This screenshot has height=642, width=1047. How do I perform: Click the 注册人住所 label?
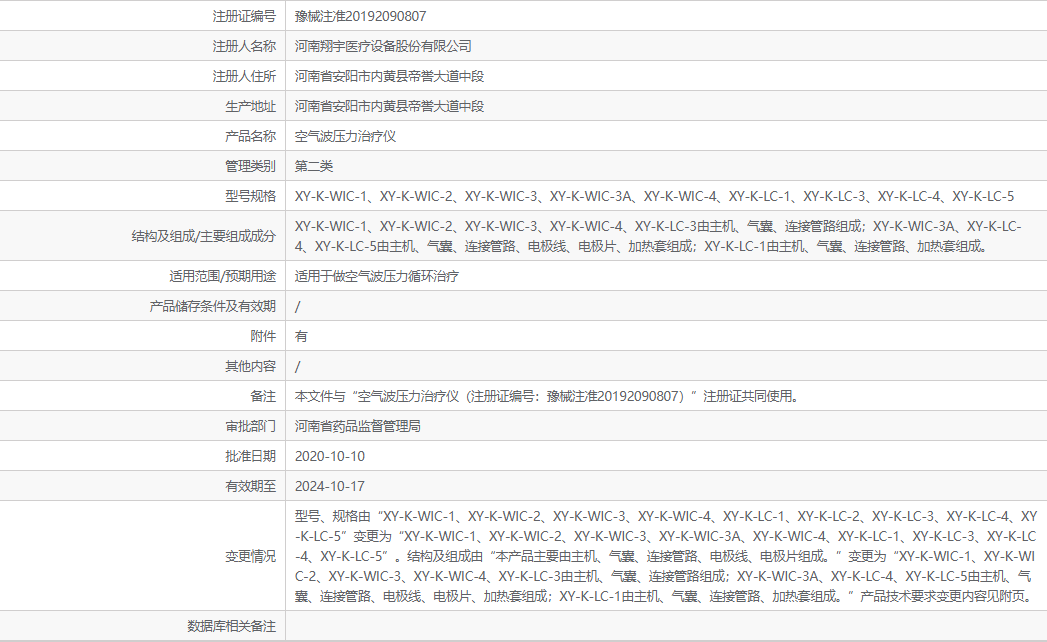click(244, 76)
